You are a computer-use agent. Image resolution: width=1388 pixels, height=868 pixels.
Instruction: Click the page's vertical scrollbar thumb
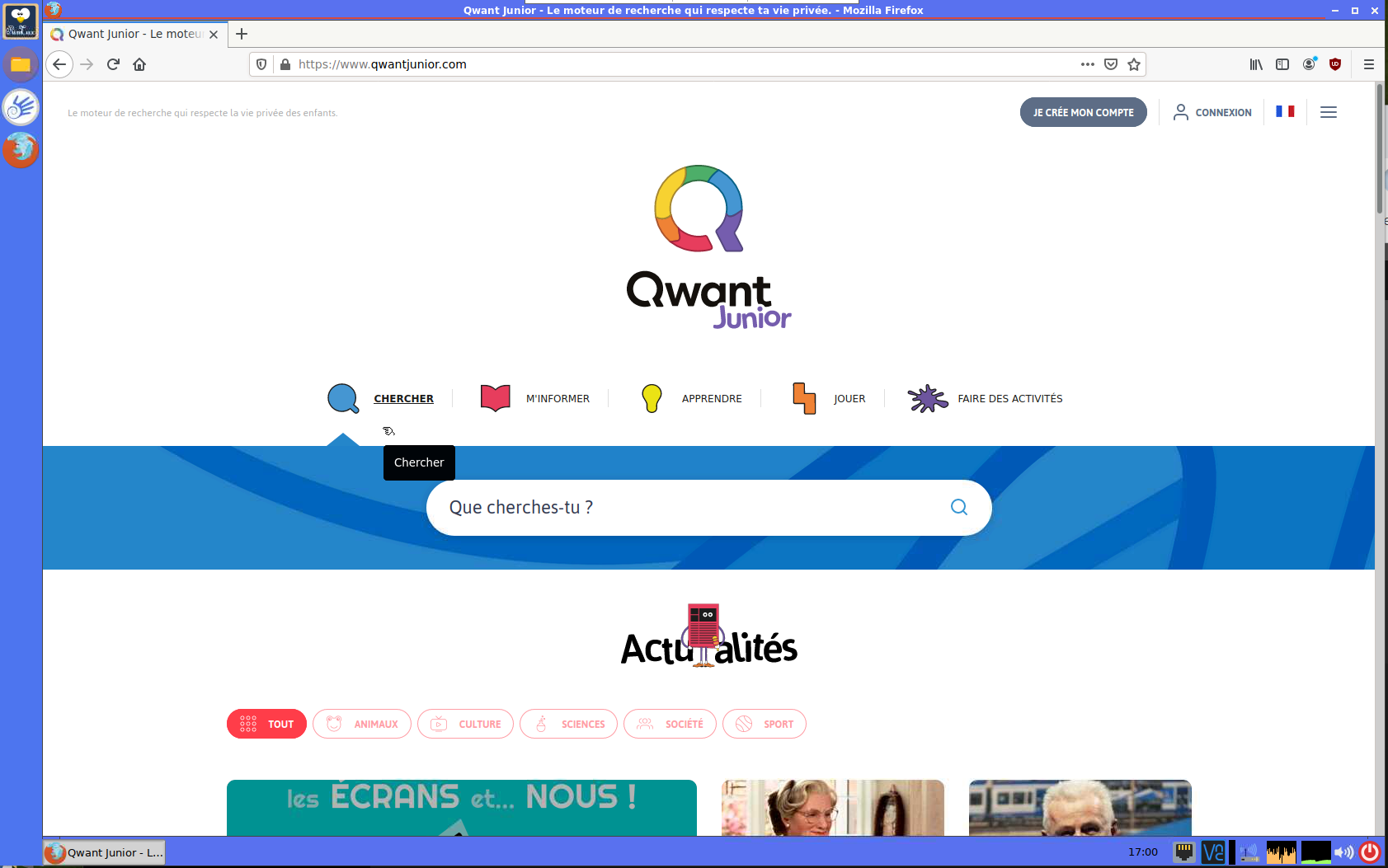[1379, 149]
